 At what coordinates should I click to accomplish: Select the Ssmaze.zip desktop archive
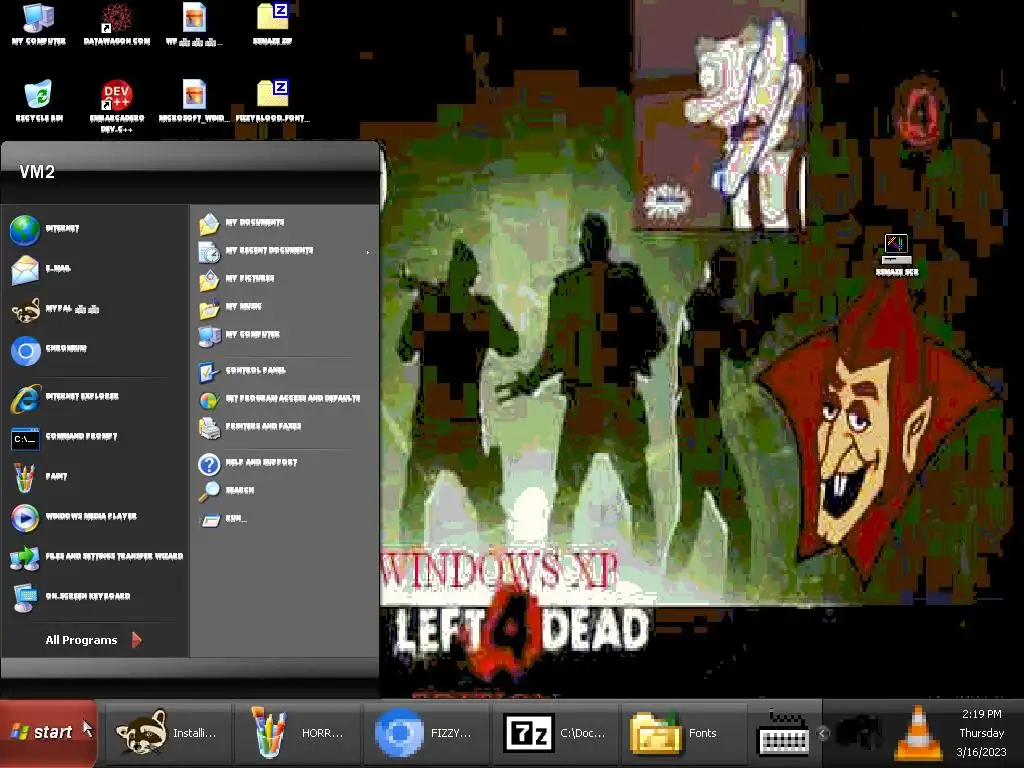pyautogui.click(x=272, y=24)
